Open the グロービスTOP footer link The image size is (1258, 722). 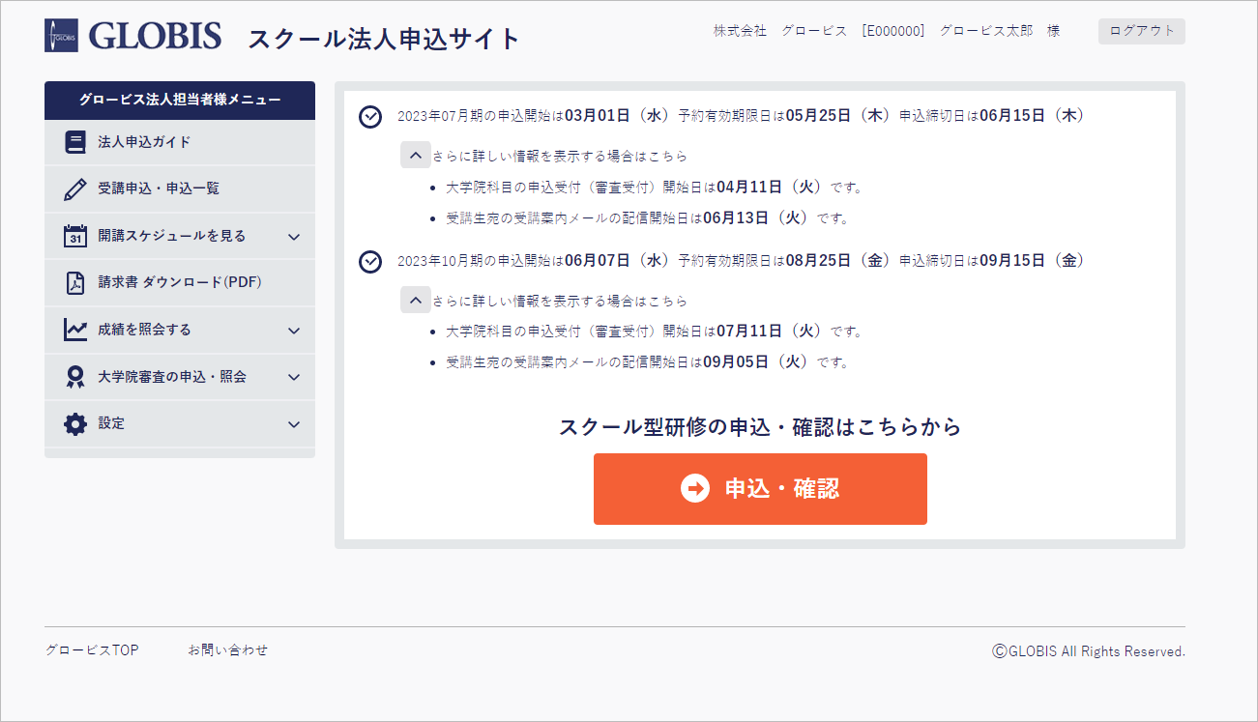(92, 650)
